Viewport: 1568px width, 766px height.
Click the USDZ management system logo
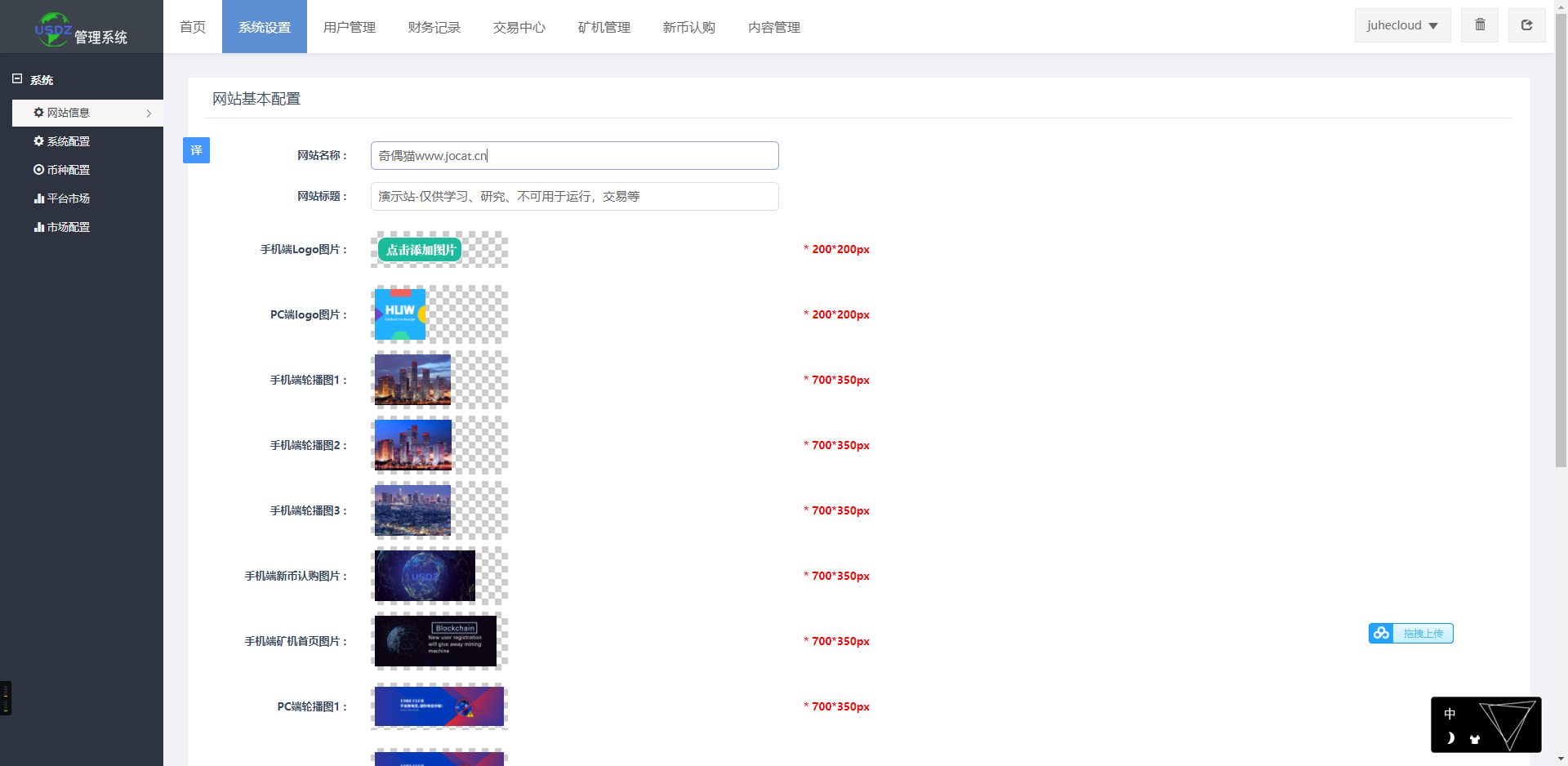pos(81,29)
